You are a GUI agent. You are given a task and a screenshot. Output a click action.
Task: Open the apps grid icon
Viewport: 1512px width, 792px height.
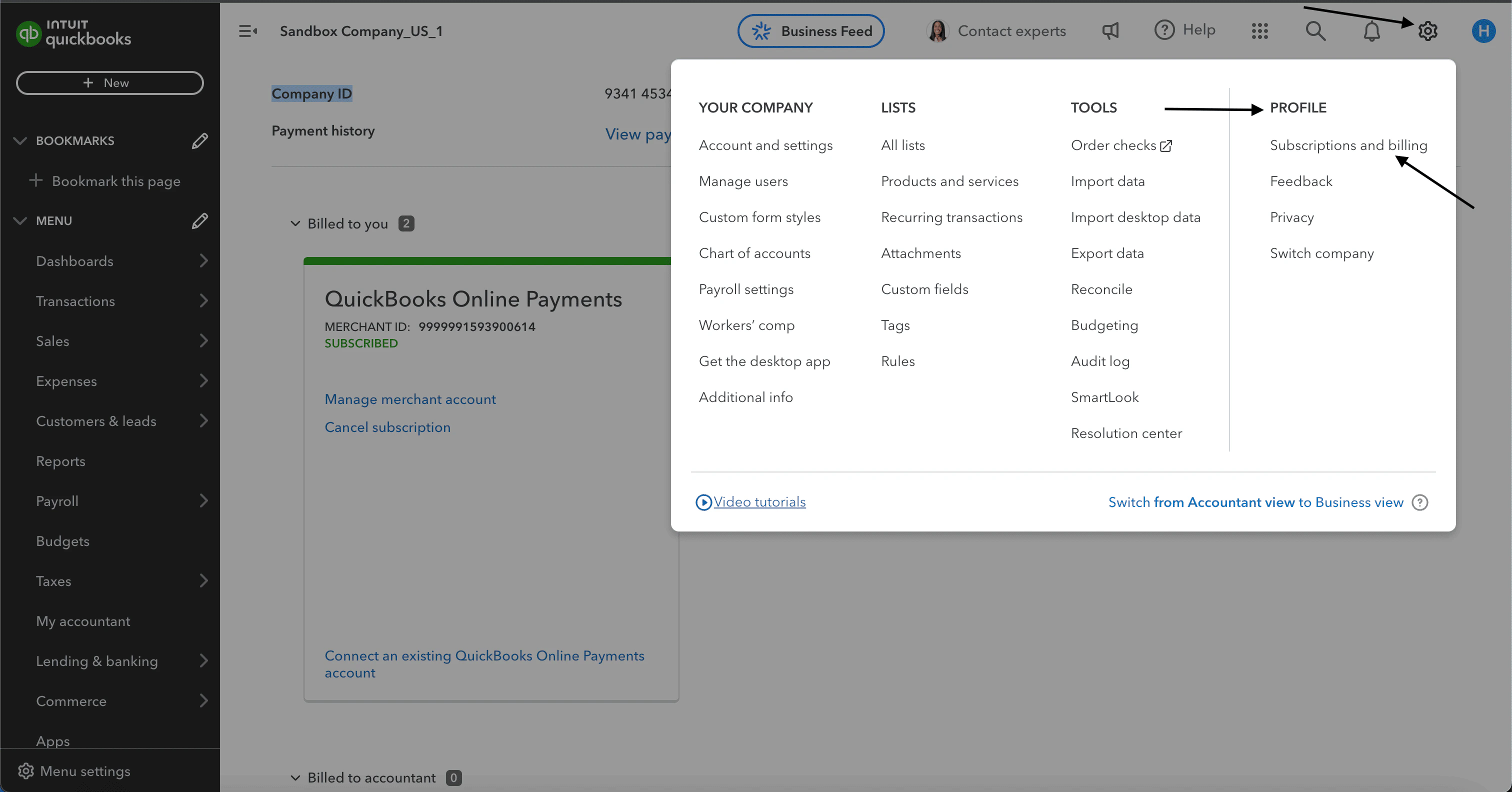point(1259,31)
